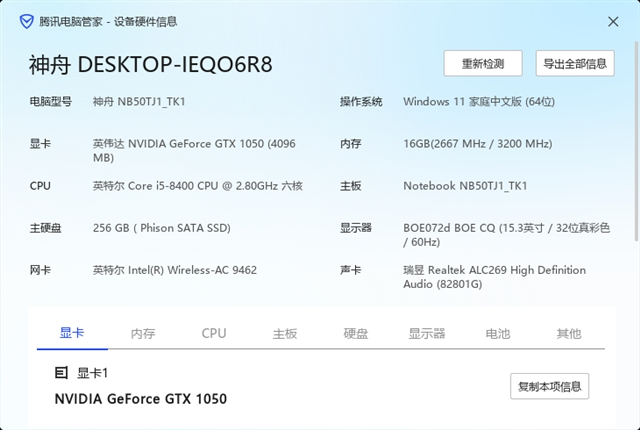This screenshot has width=640, height=430.
Task: Switch to the 主板 tab
Action: 285,334
